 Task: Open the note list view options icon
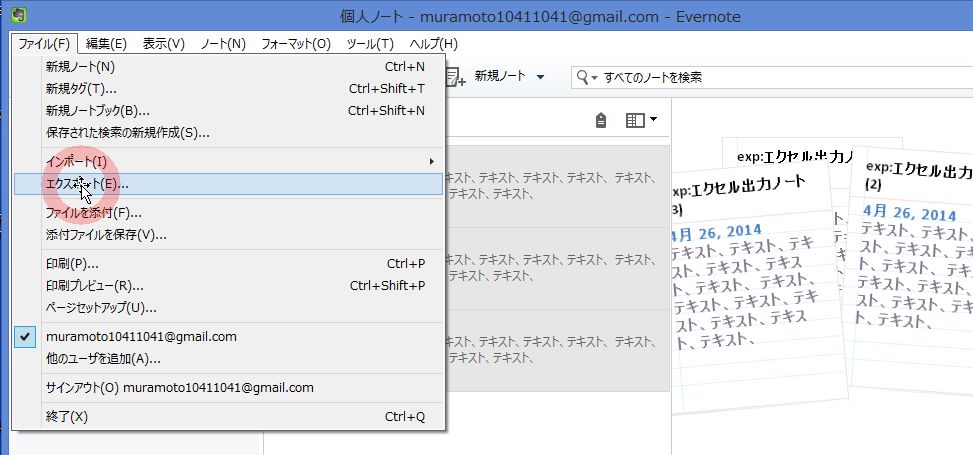pos(640,121)
